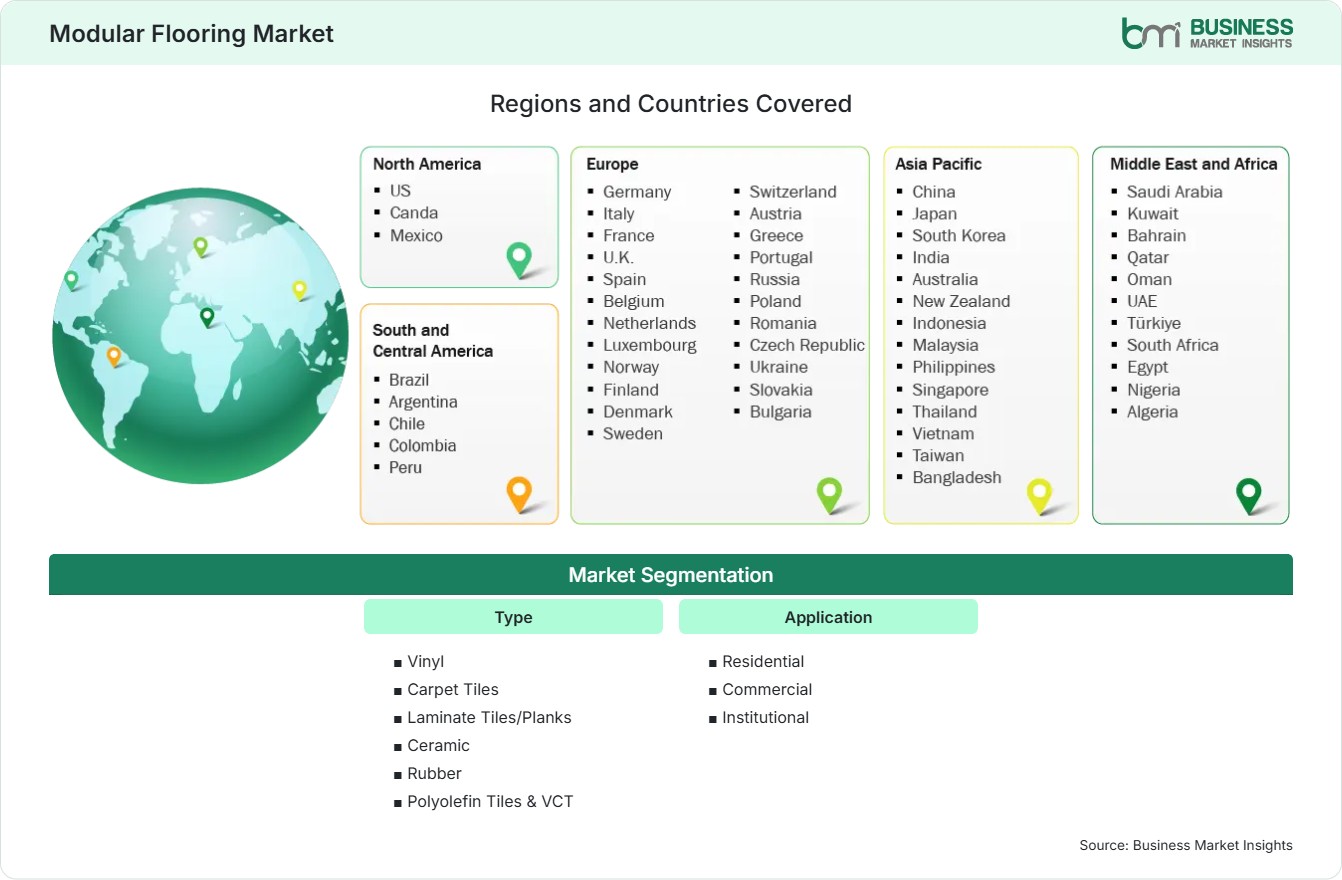Click the North America heading
The height and width of the screenshot is (880, 1342).
pos(427,164)
